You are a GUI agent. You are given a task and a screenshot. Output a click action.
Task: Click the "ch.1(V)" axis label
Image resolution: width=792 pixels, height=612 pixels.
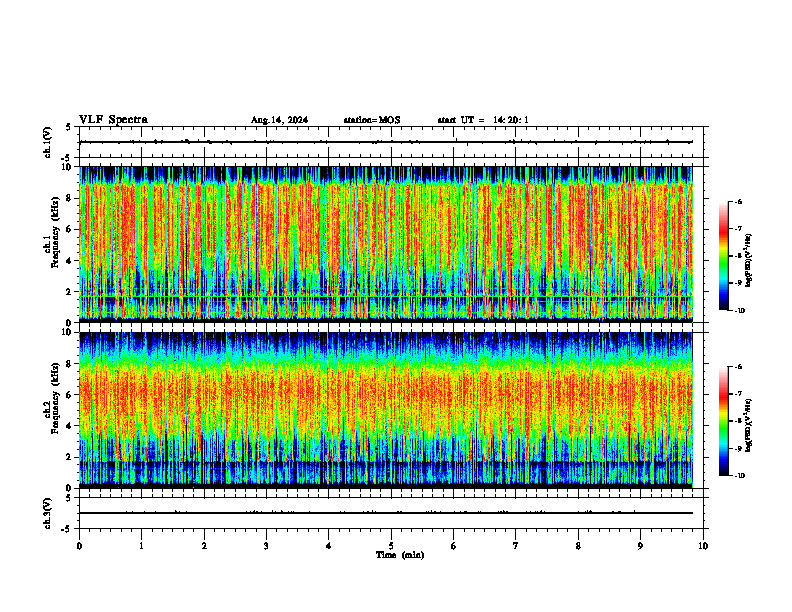pos(48,142)
